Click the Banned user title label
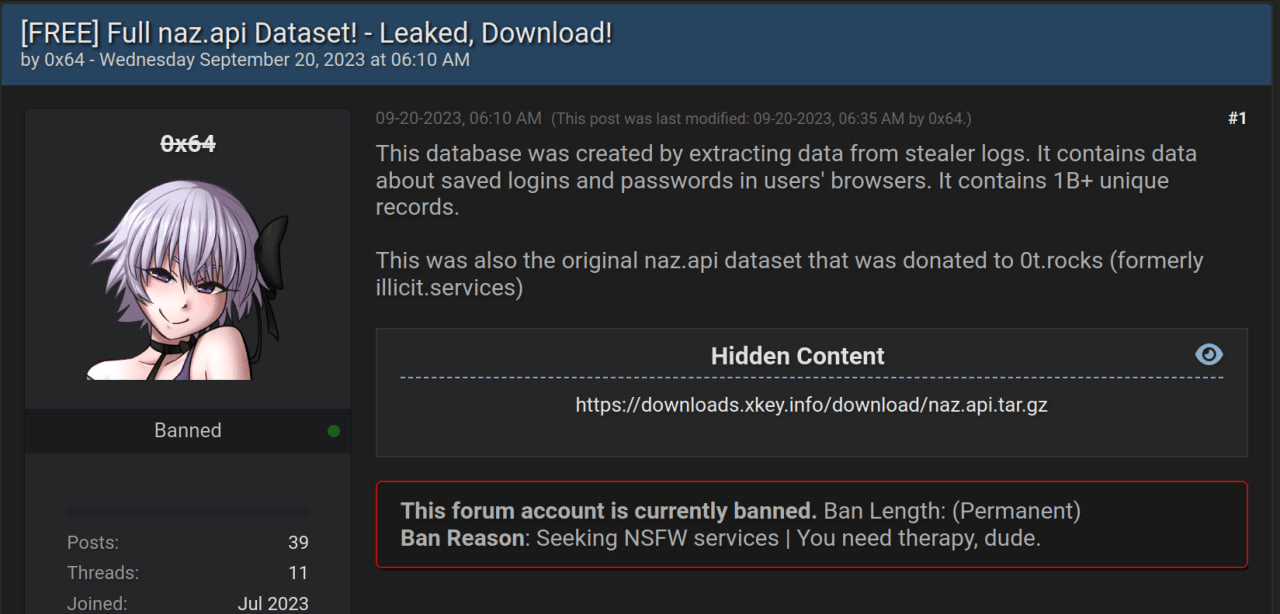Viewport: 1280px width, 614px height. [187, 431]
